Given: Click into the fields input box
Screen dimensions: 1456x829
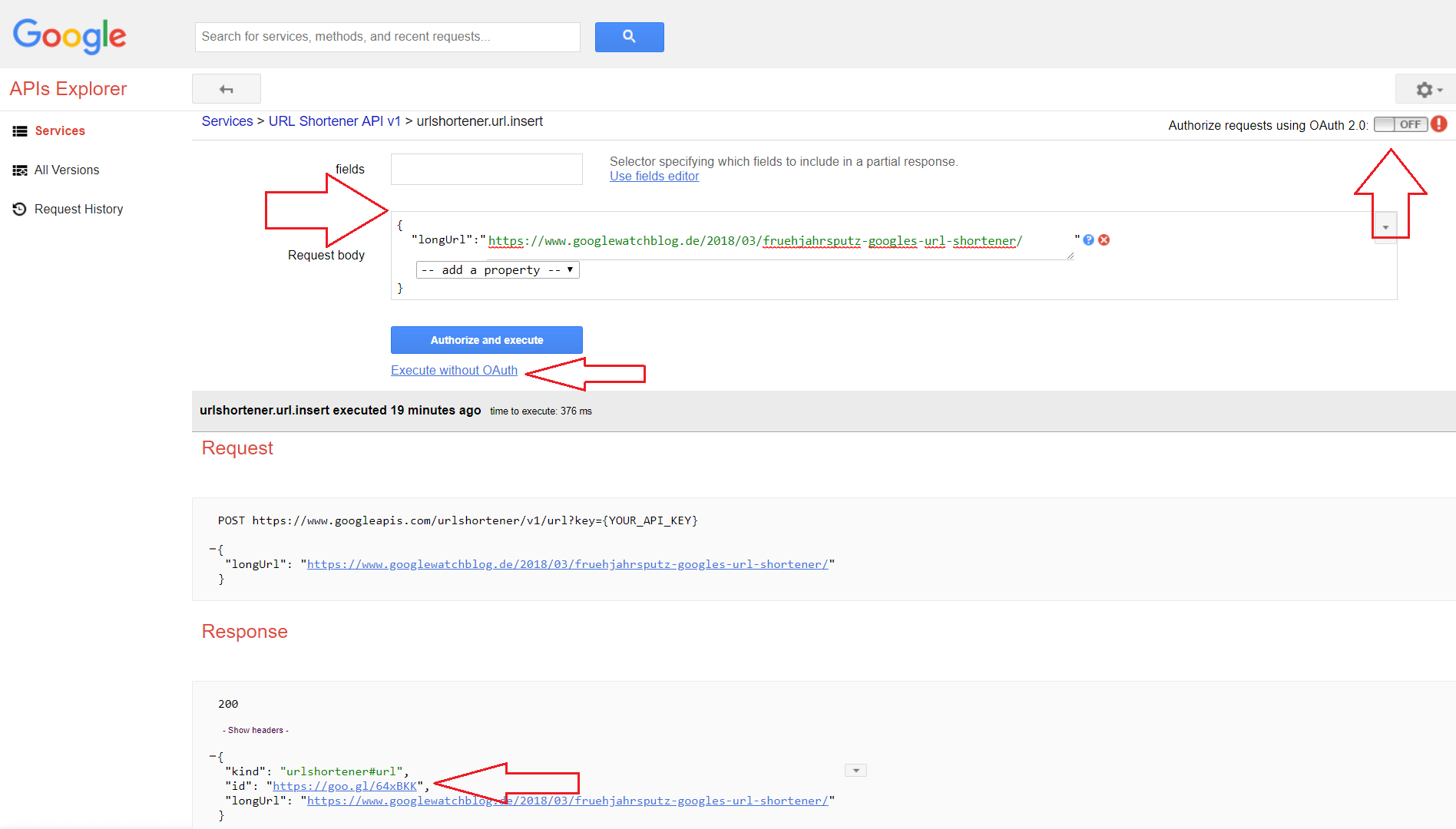Looking at the screenshot, I should pos(486,170).
